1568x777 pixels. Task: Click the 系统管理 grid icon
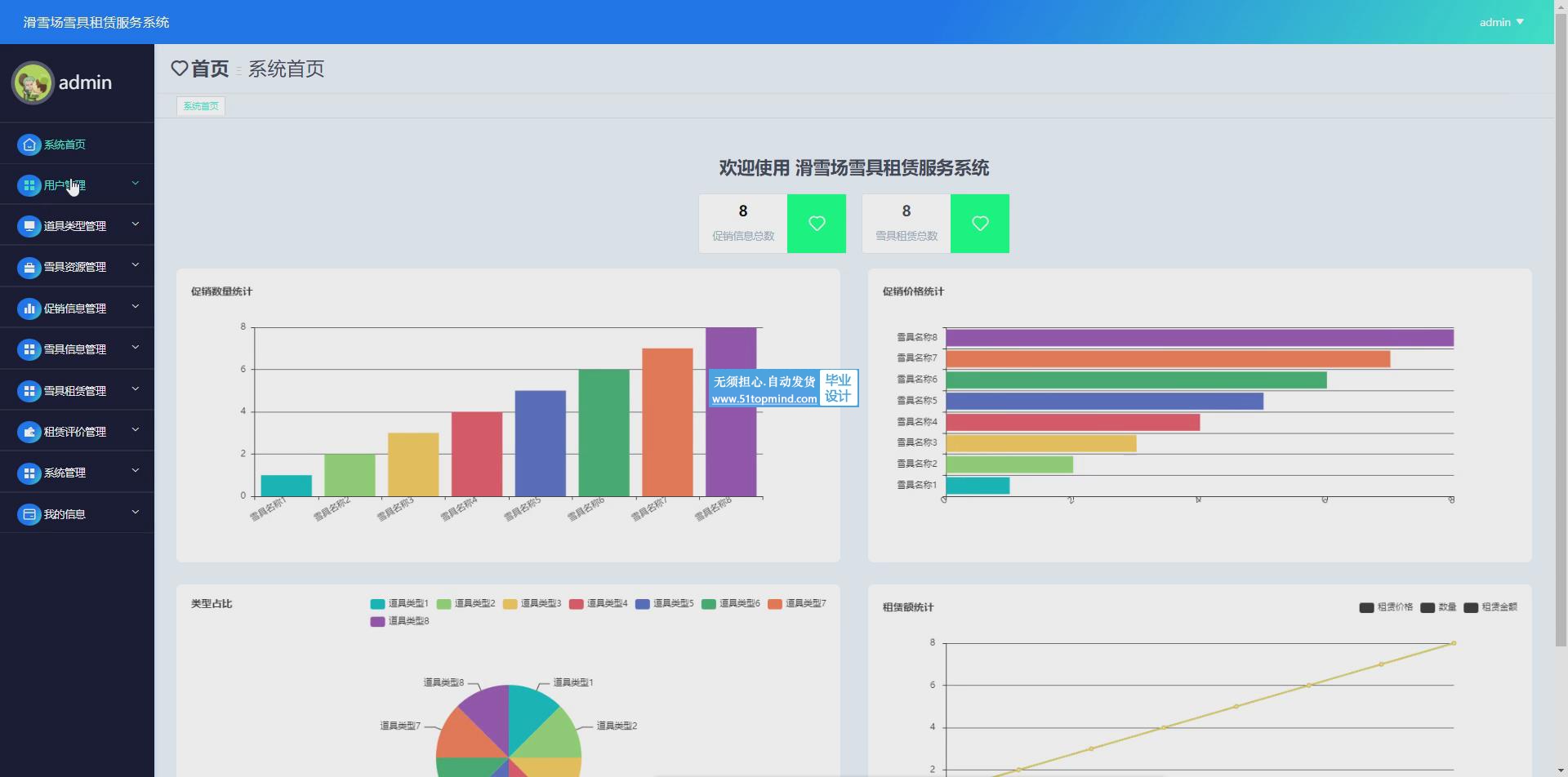click(29, 473)
